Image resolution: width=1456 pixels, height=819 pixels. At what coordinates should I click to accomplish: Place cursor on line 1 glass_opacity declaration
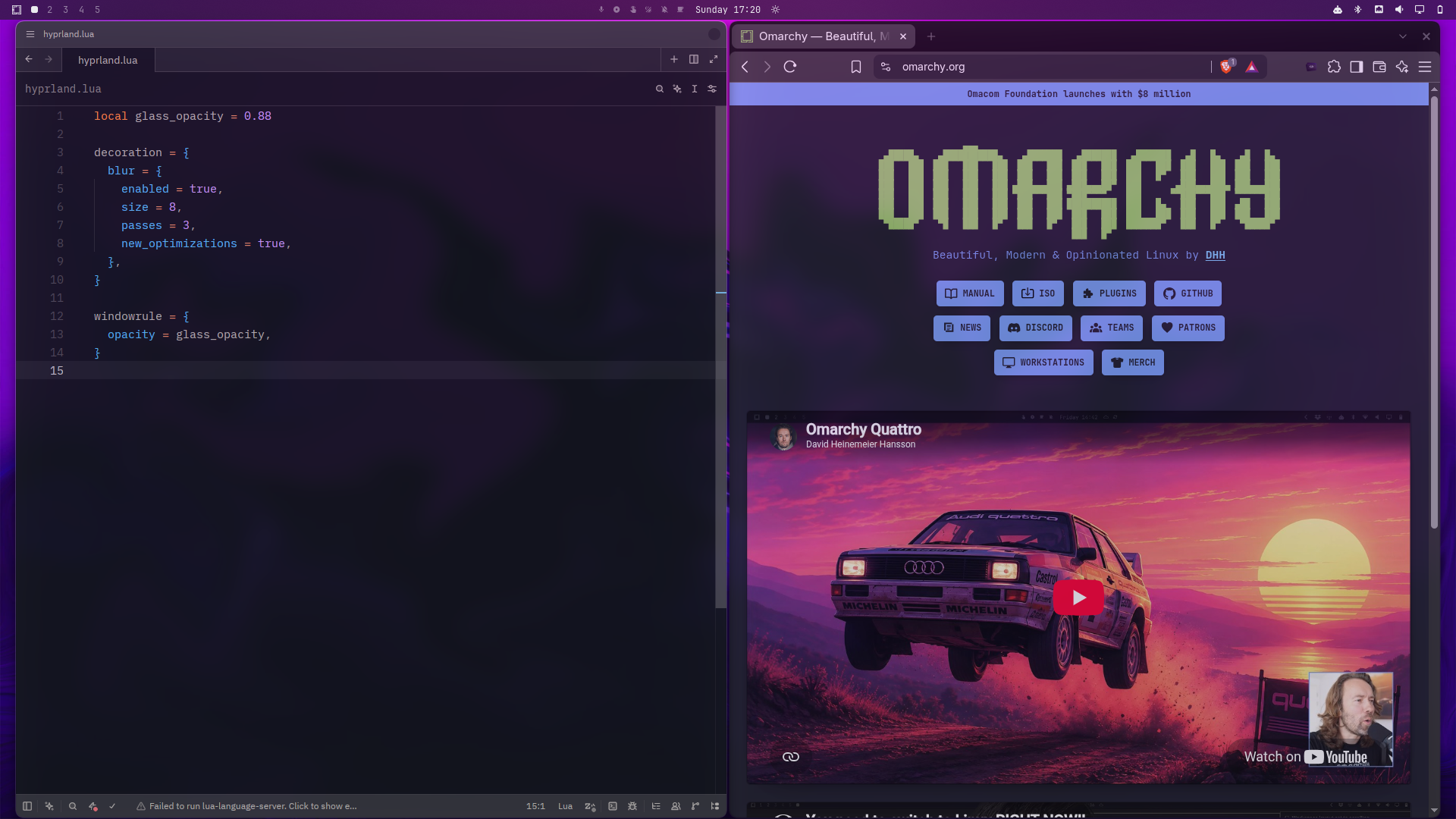point(182,116)
